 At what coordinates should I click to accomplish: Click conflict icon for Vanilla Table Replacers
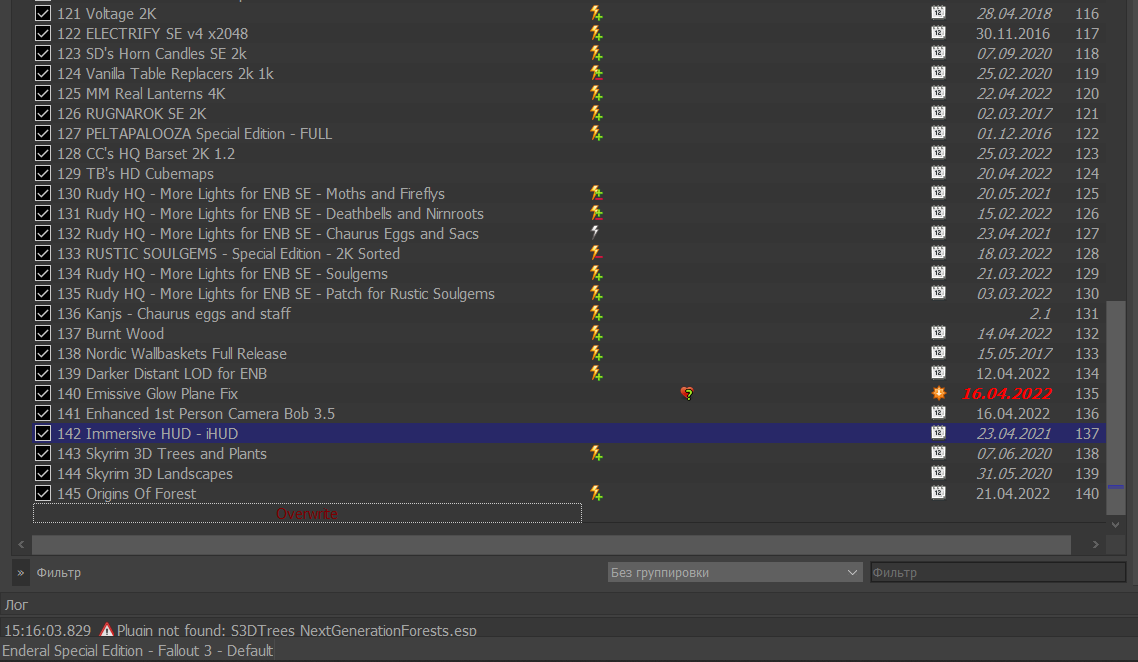[x=596, y=73]
